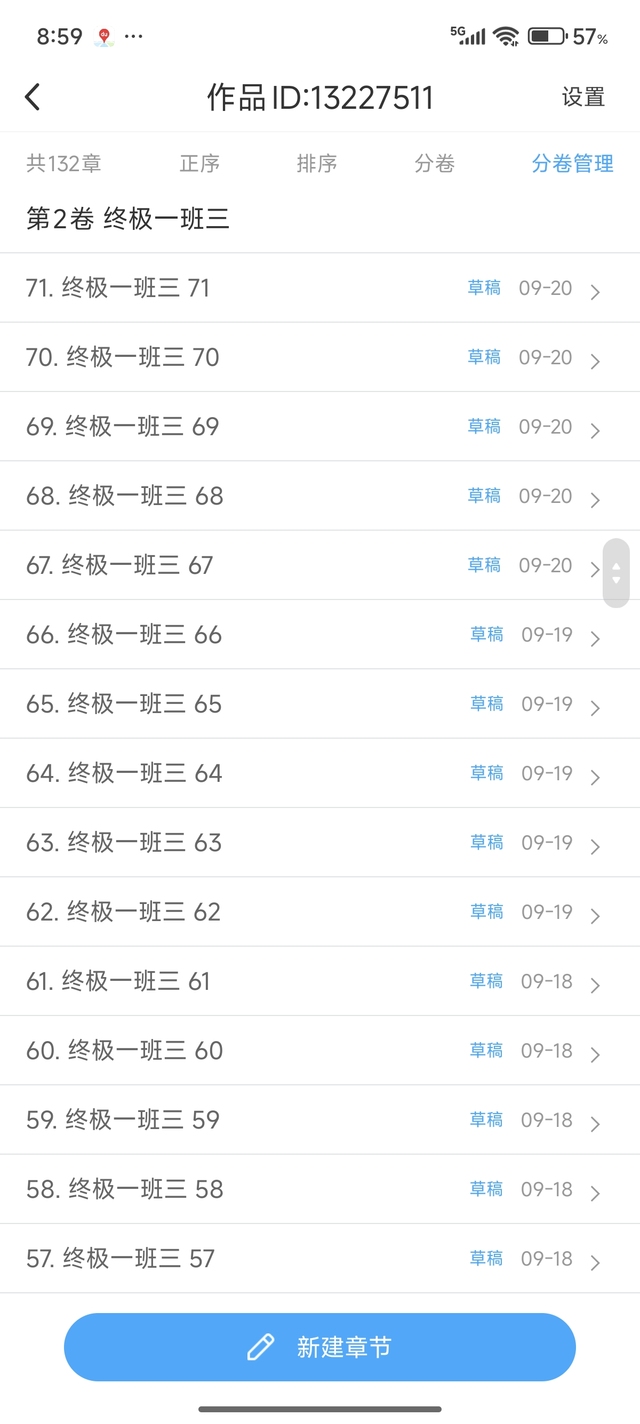Tap the battery icon in status bar
640x1424 pixels.
pos(546,36)
